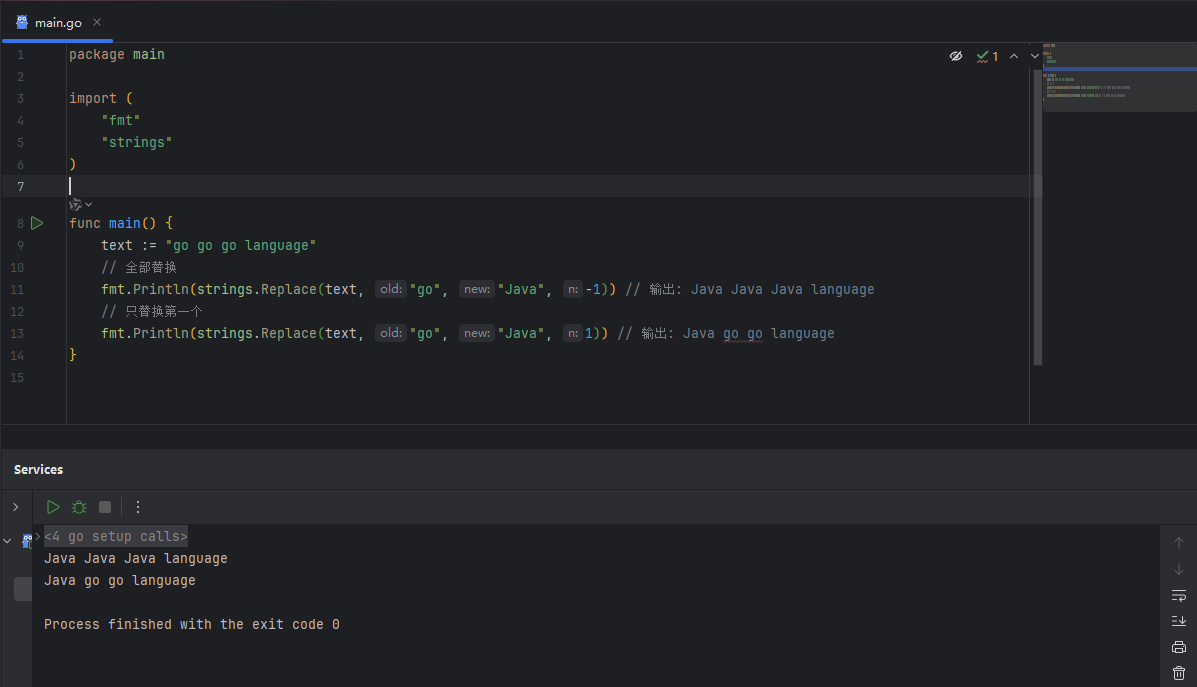Toggle scroll to end of console output

pyautogui.click(x=1179, y=621)
